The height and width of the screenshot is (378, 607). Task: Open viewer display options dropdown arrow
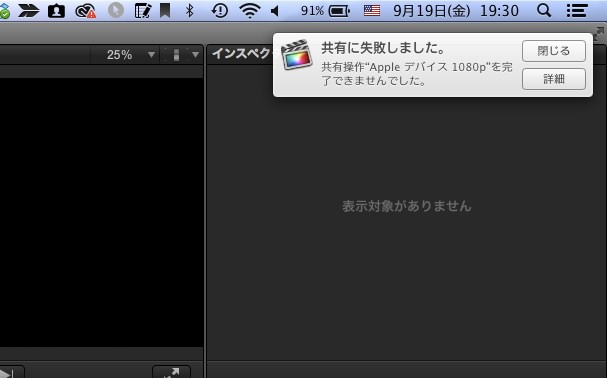tap(195, 55)
